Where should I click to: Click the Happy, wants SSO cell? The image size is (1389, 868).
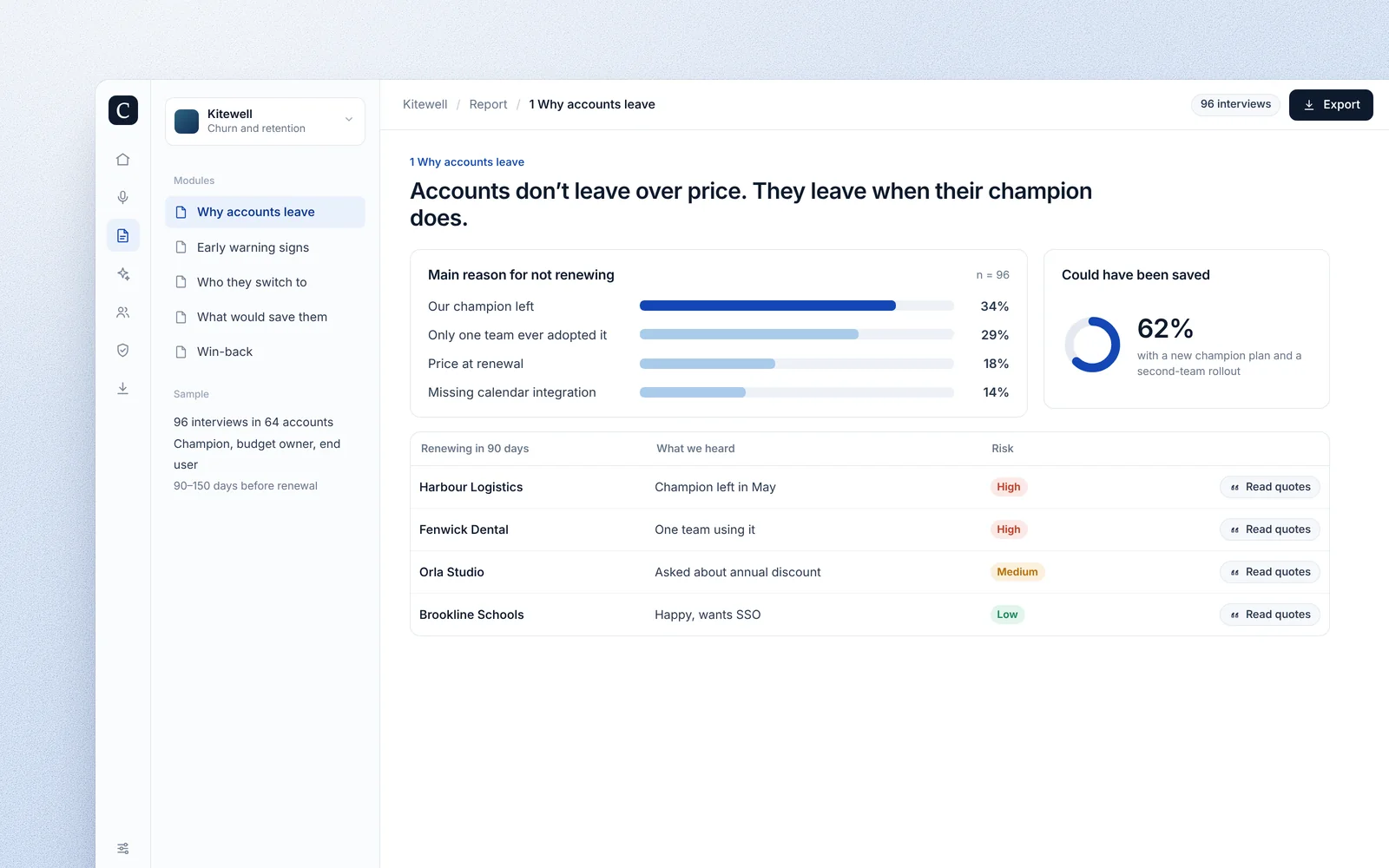[708, 615]
